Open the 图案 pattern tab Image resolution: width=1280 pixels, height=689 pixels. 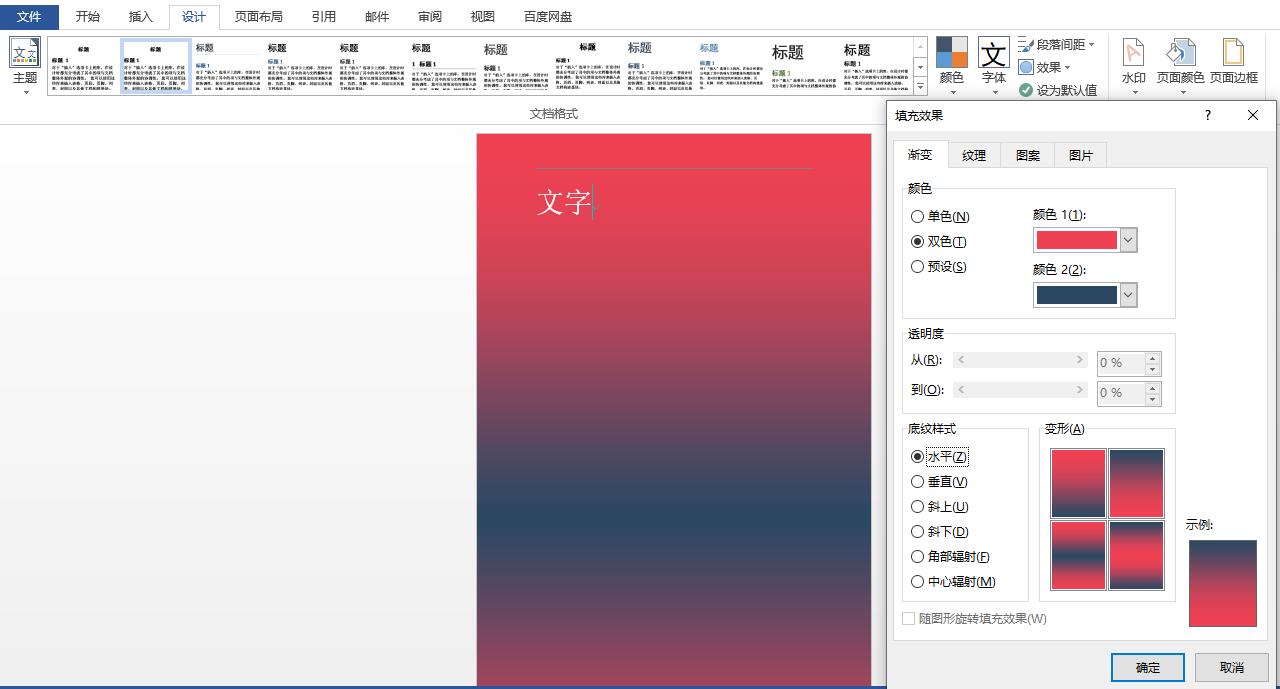(x=1028, y=155)
